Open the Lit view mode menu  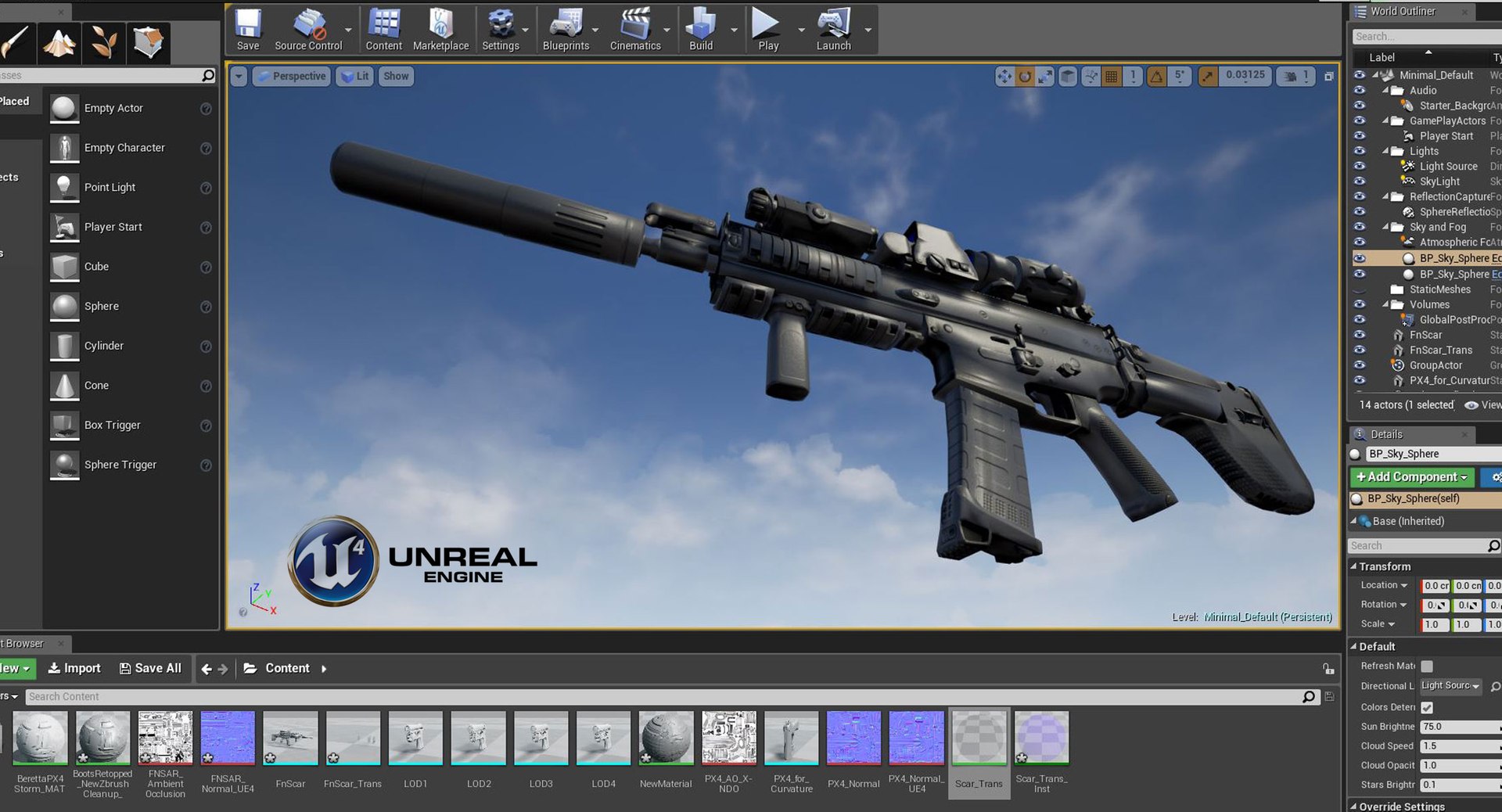click(355, 76)
